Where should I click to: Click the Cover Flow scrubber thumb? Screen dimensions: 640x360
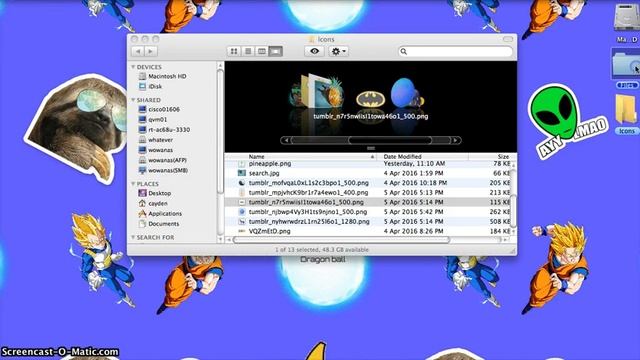coord(390,140)
